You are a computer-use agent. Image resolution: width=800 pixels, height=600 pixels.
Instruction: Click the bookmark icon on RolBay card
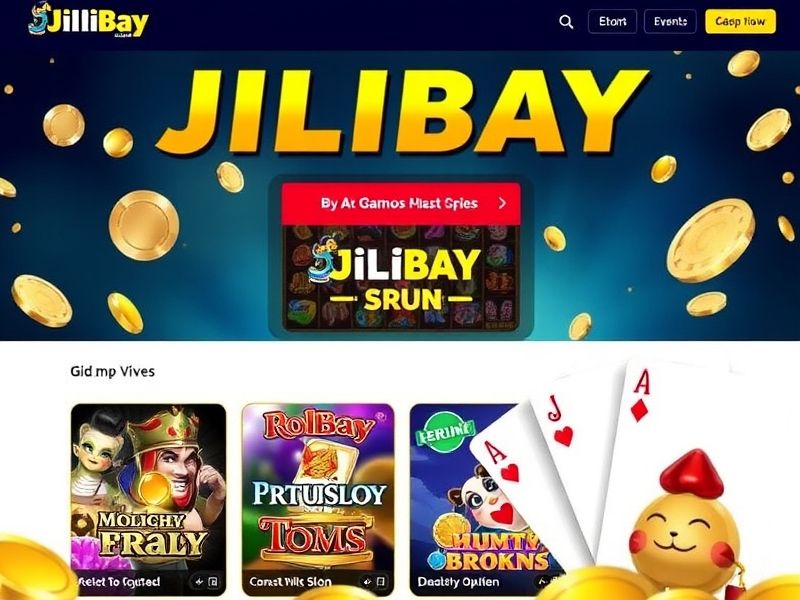click(x=381, y=582)
